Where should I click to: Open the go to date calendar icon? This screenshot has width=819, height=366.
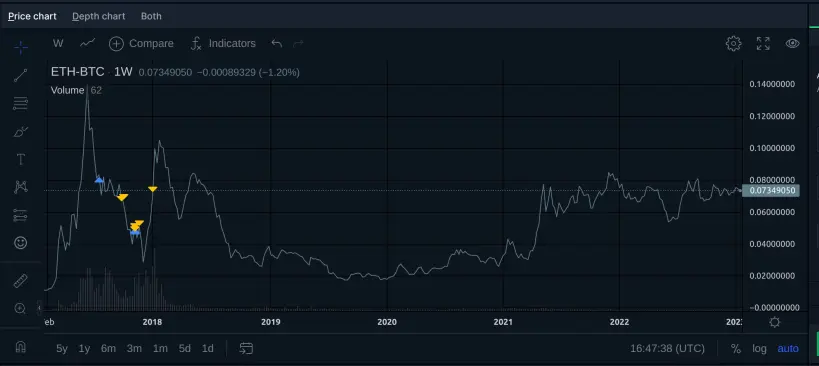click(246, 348)
